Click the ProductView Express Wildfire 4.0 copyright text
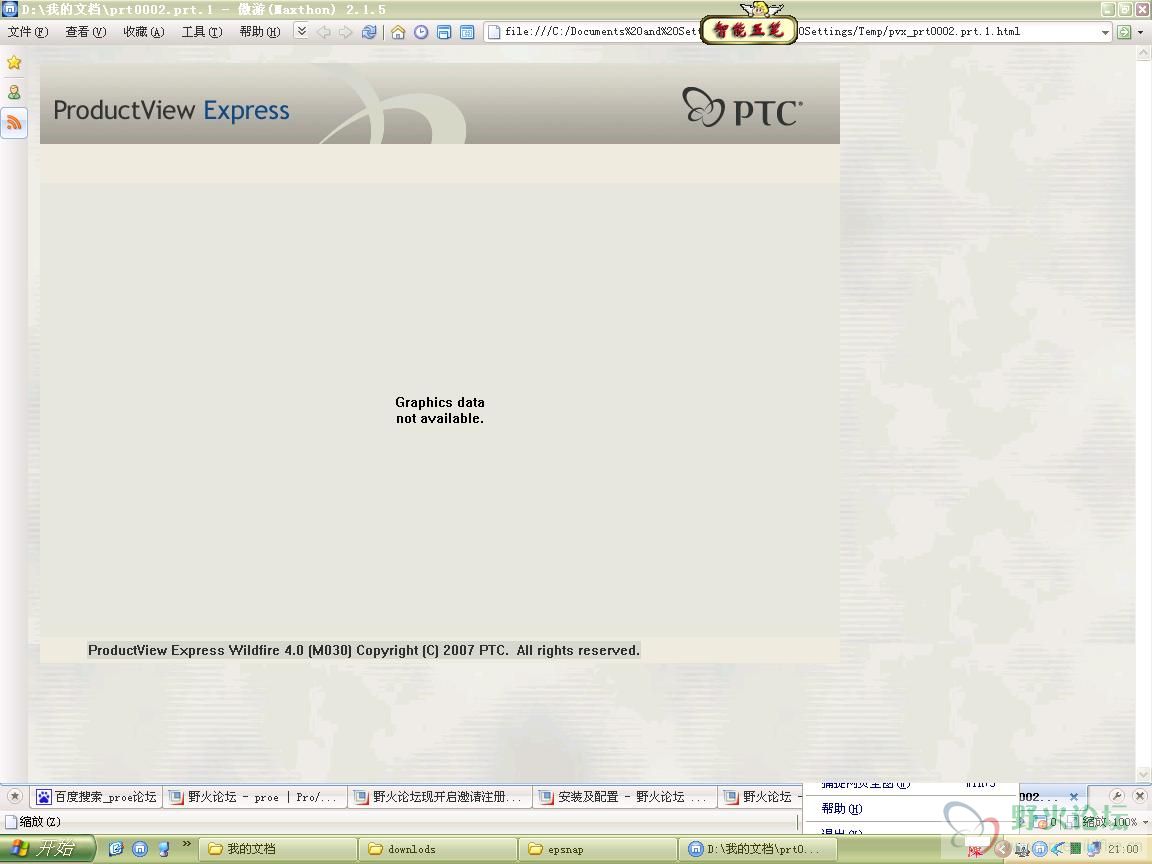Image resolution: width=1152 pixels, height=864 pixels. pos(364,650)
